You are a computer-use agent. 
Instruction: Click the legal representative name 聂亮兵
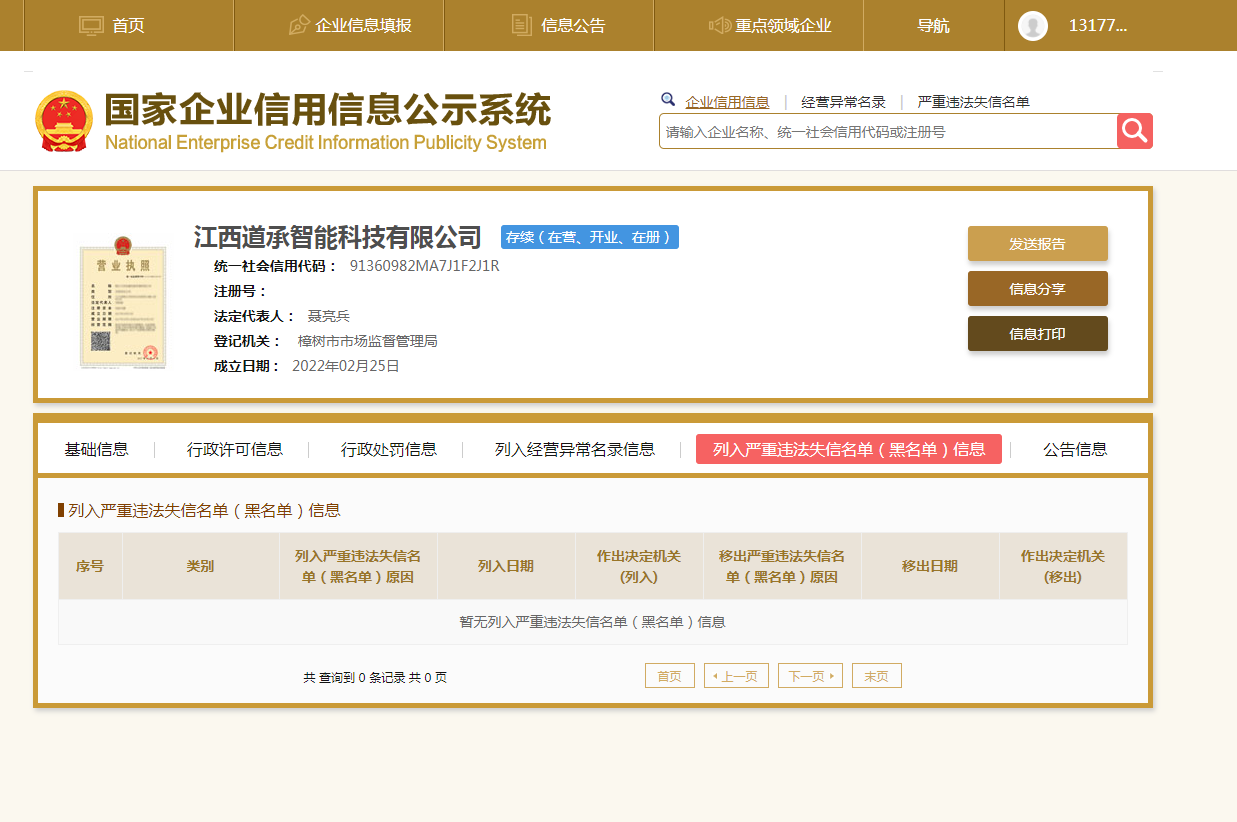329,316
